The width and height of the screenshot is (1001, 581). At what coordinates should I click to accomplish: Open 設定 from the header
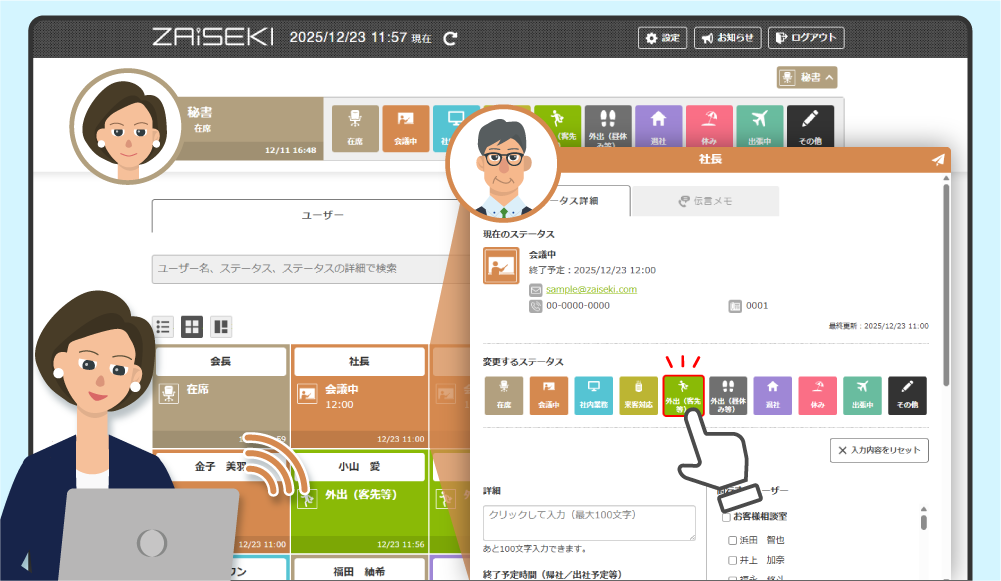point(662,38)
